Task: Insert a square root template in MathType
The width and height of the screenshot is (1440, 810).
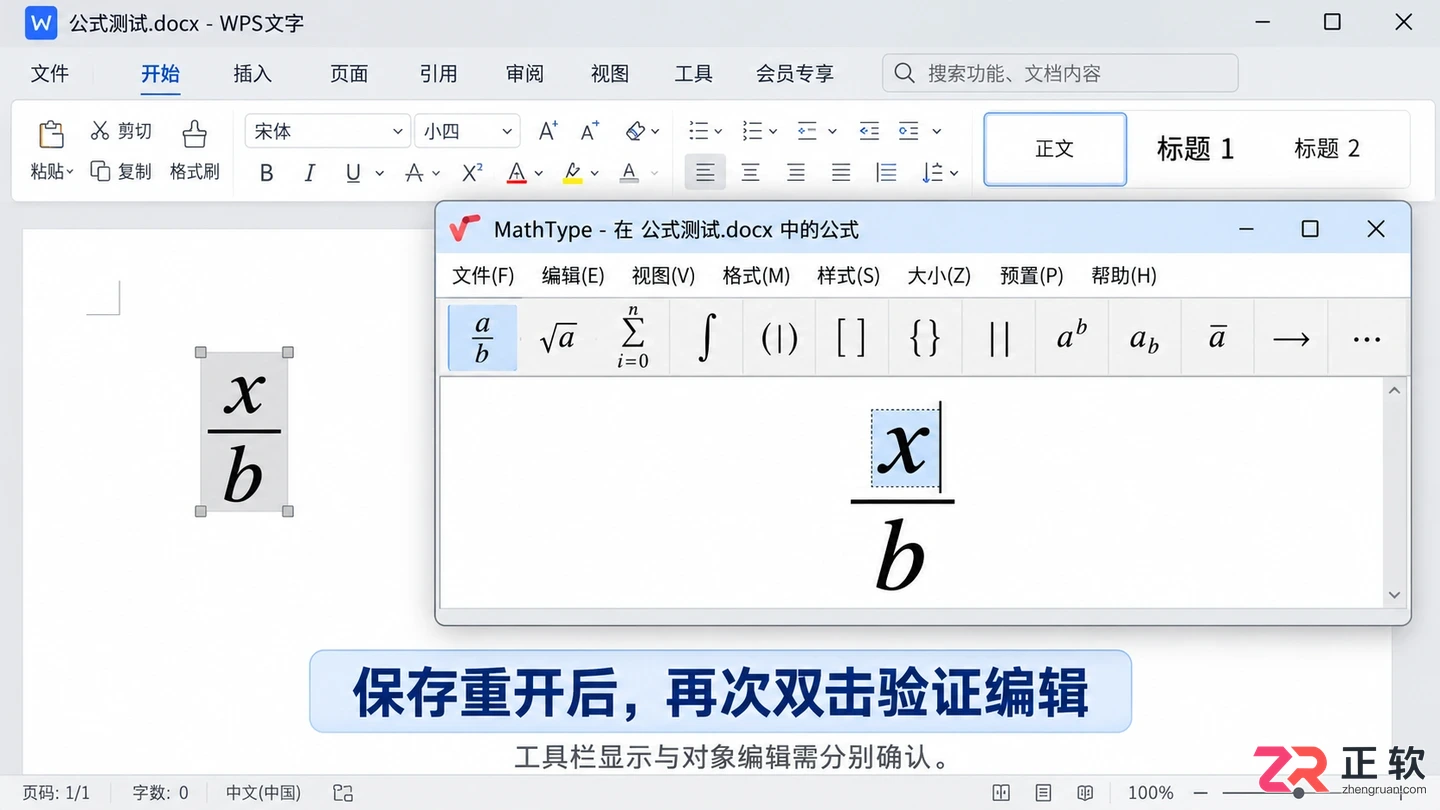Action: 557,339
